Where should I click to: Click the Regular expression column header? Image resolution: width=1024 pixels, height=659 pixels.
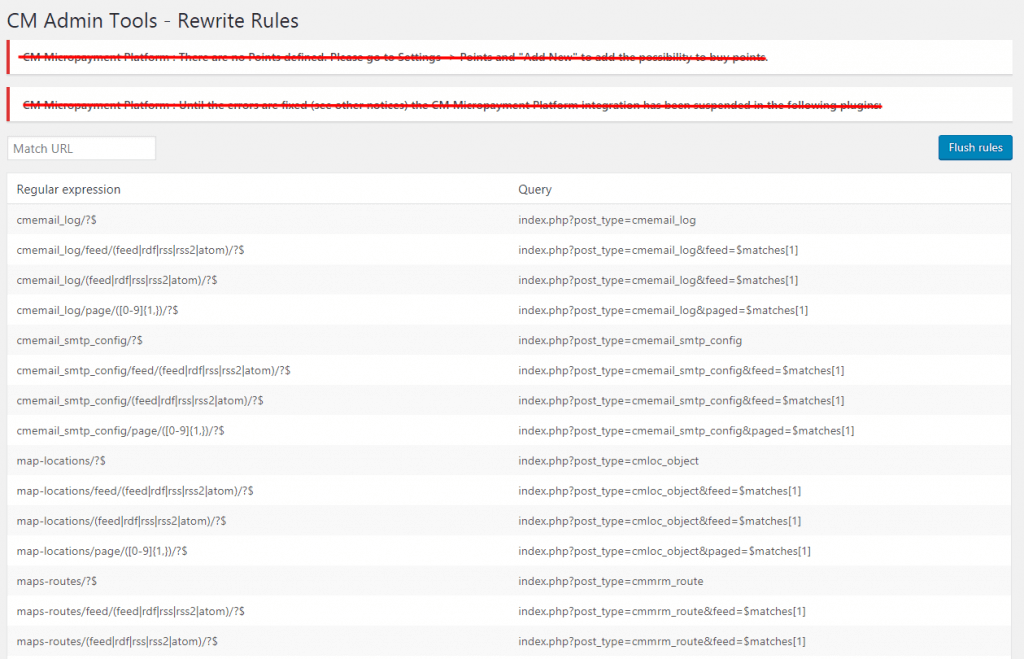[x=69, y=189]
